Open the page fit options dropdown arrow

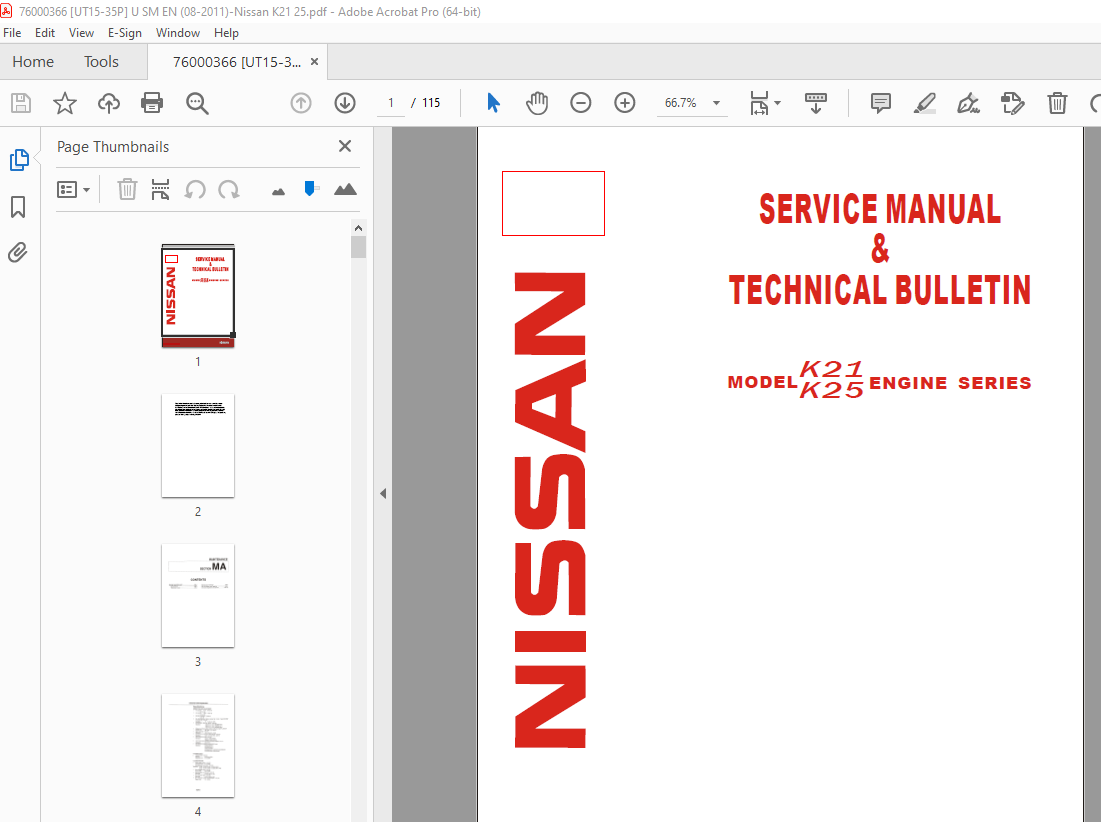[777, 103]
